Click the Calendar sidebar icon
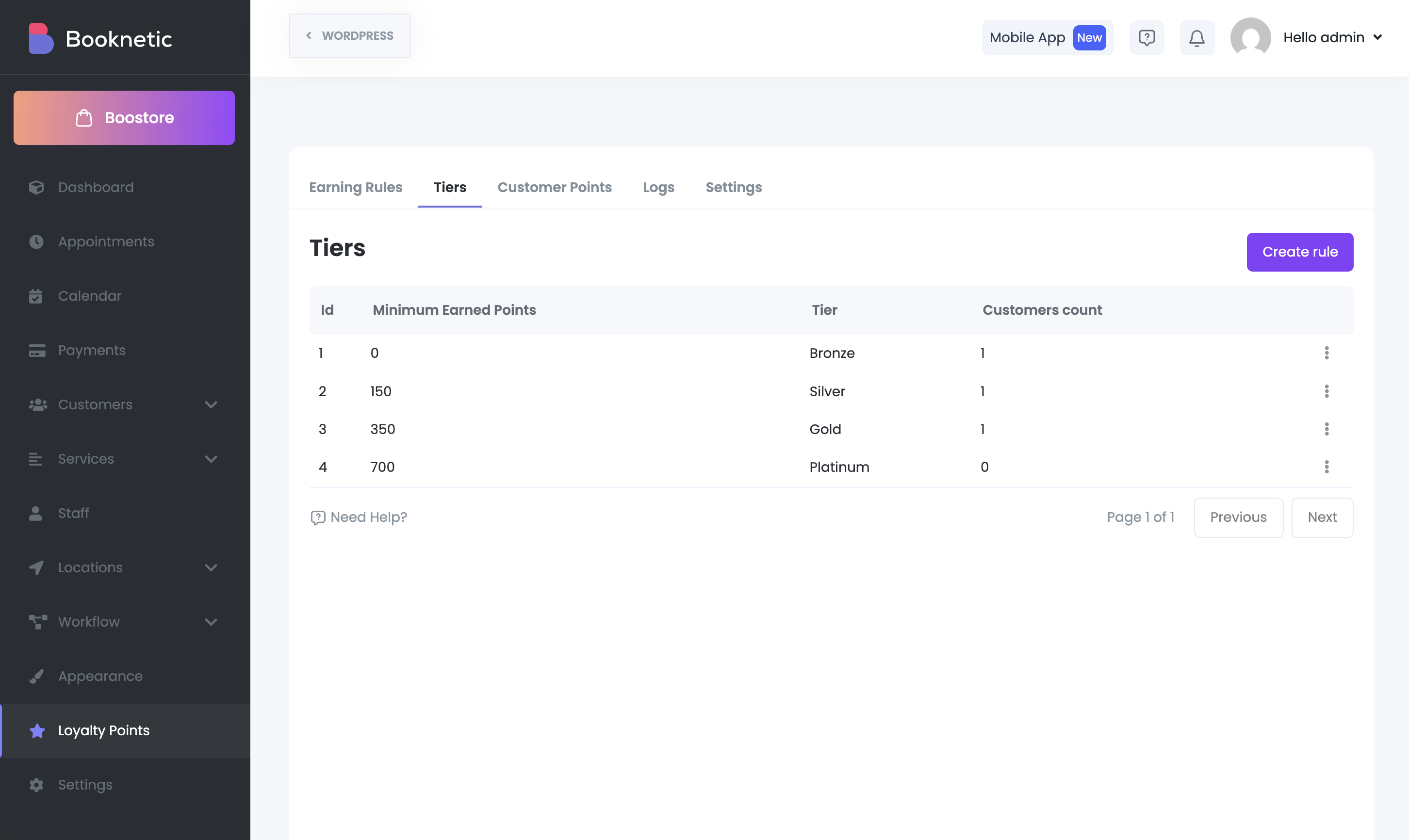The height and width of the screenshot is (840, 1409). tap(36, 296)
